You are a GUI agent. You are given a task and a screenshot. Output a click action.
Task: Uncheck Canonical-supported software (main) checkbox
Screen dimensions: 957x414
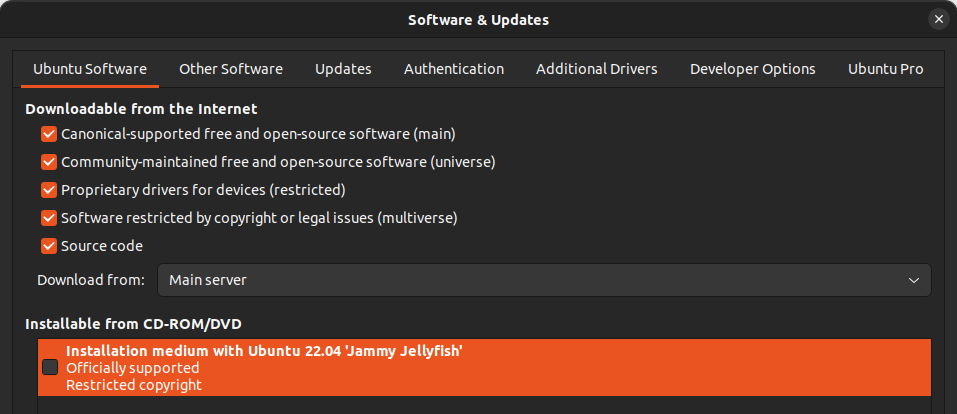point(48,134)
